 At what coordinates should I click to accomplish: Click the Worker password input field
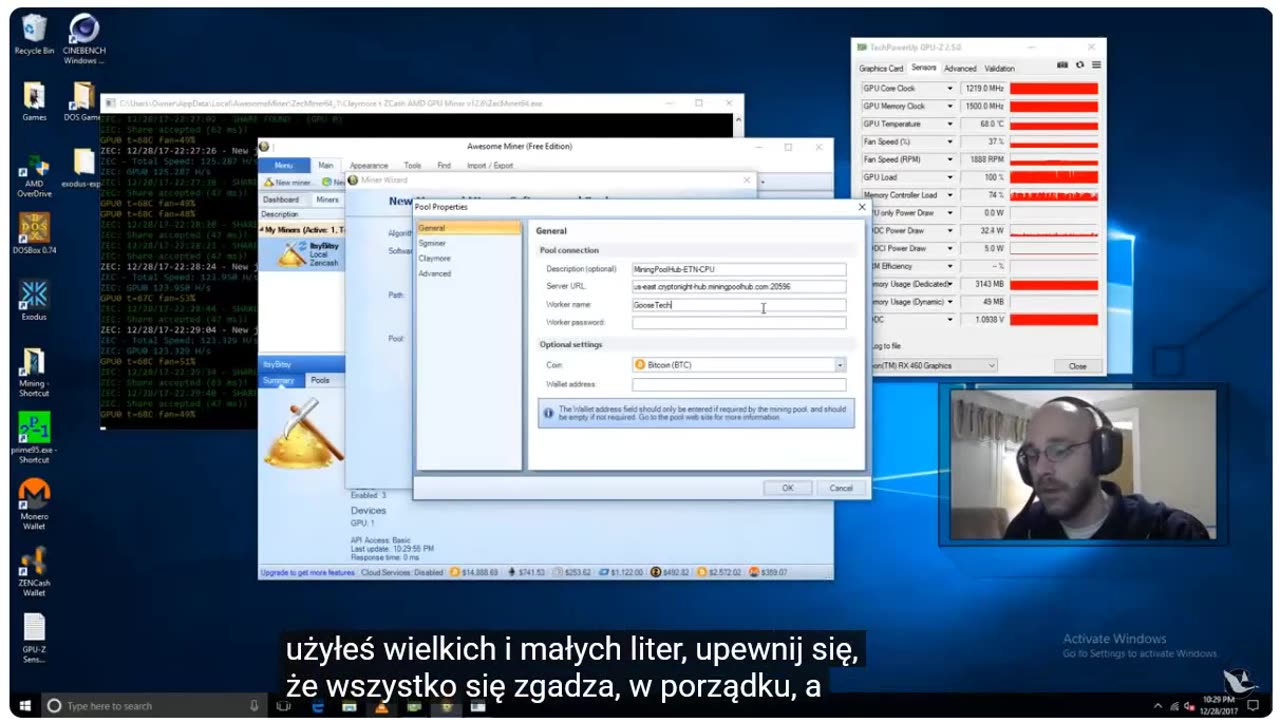(739, 323)
